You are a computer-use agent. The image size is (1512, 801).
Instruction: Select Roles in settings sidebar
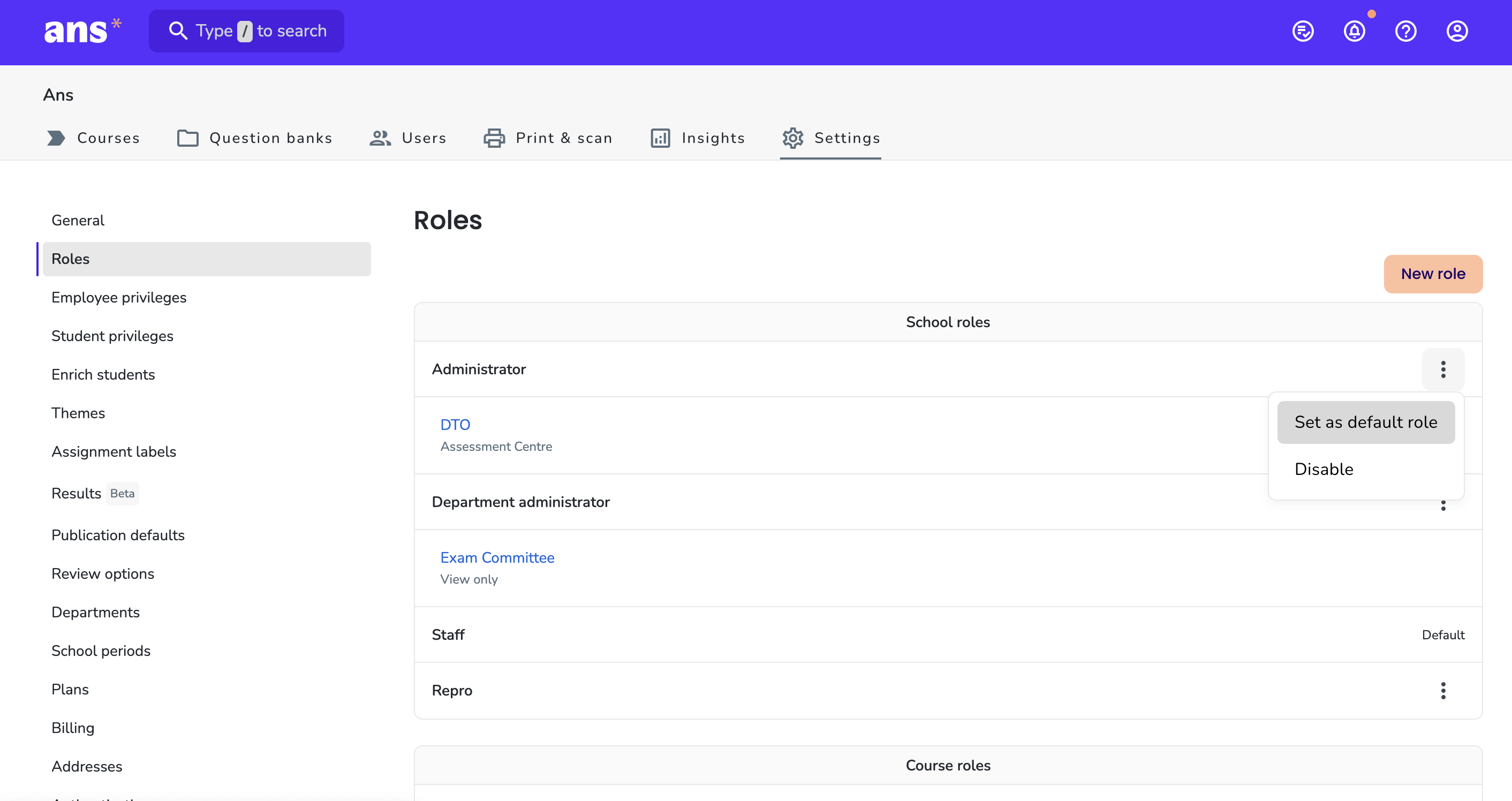pyautogui.click(x=207, y=259)
